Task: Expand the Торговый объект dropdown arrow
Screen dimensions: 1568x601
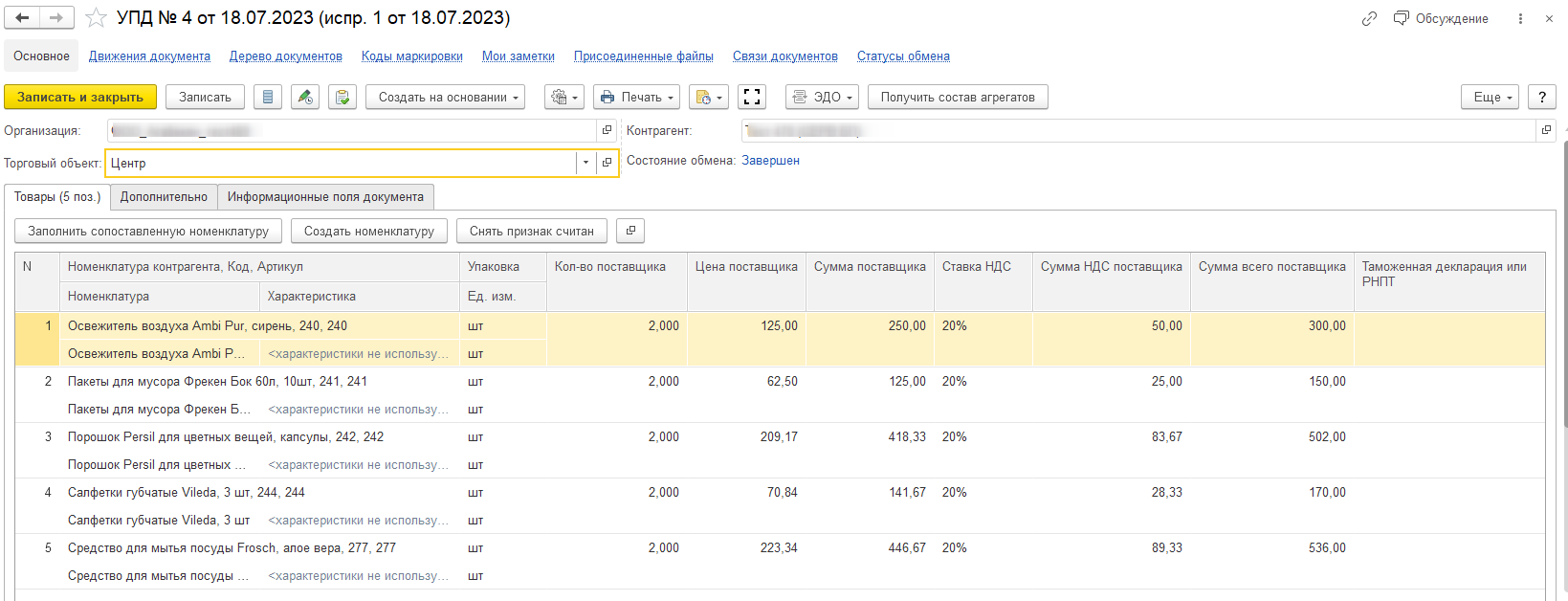Action: 585,163
